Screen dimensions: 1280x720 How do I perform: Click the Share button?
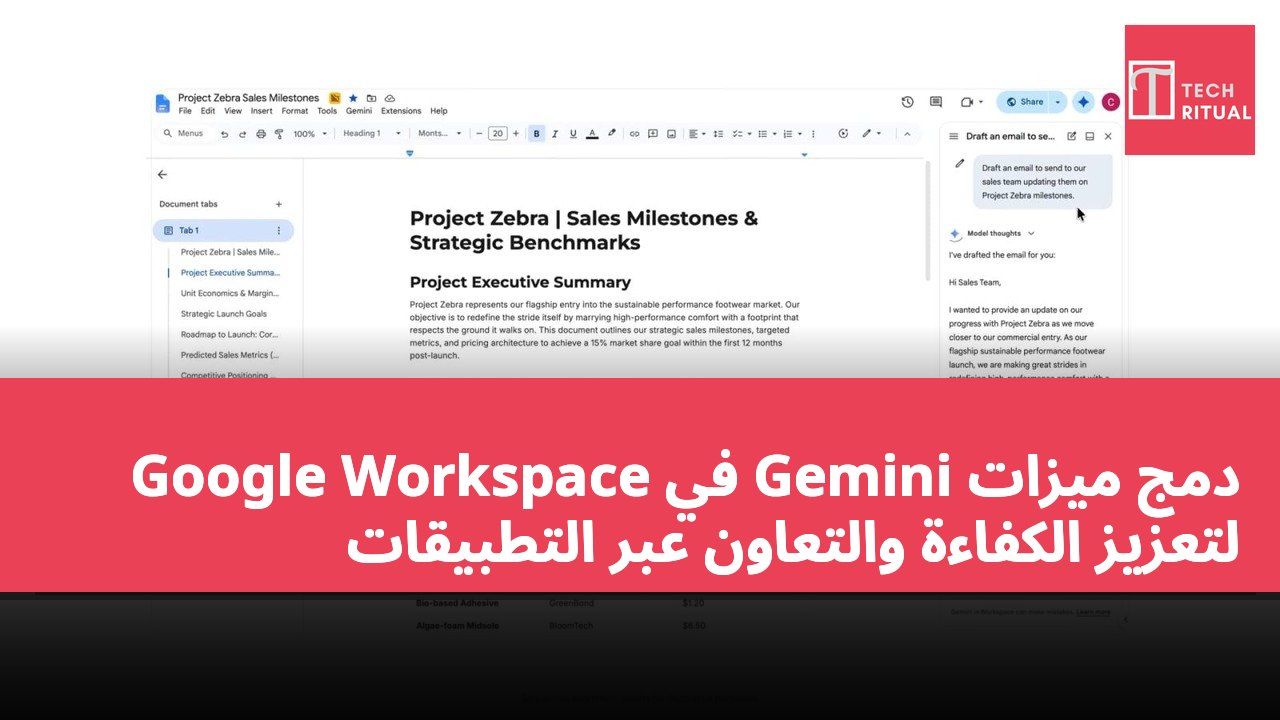coord(1024,102)
